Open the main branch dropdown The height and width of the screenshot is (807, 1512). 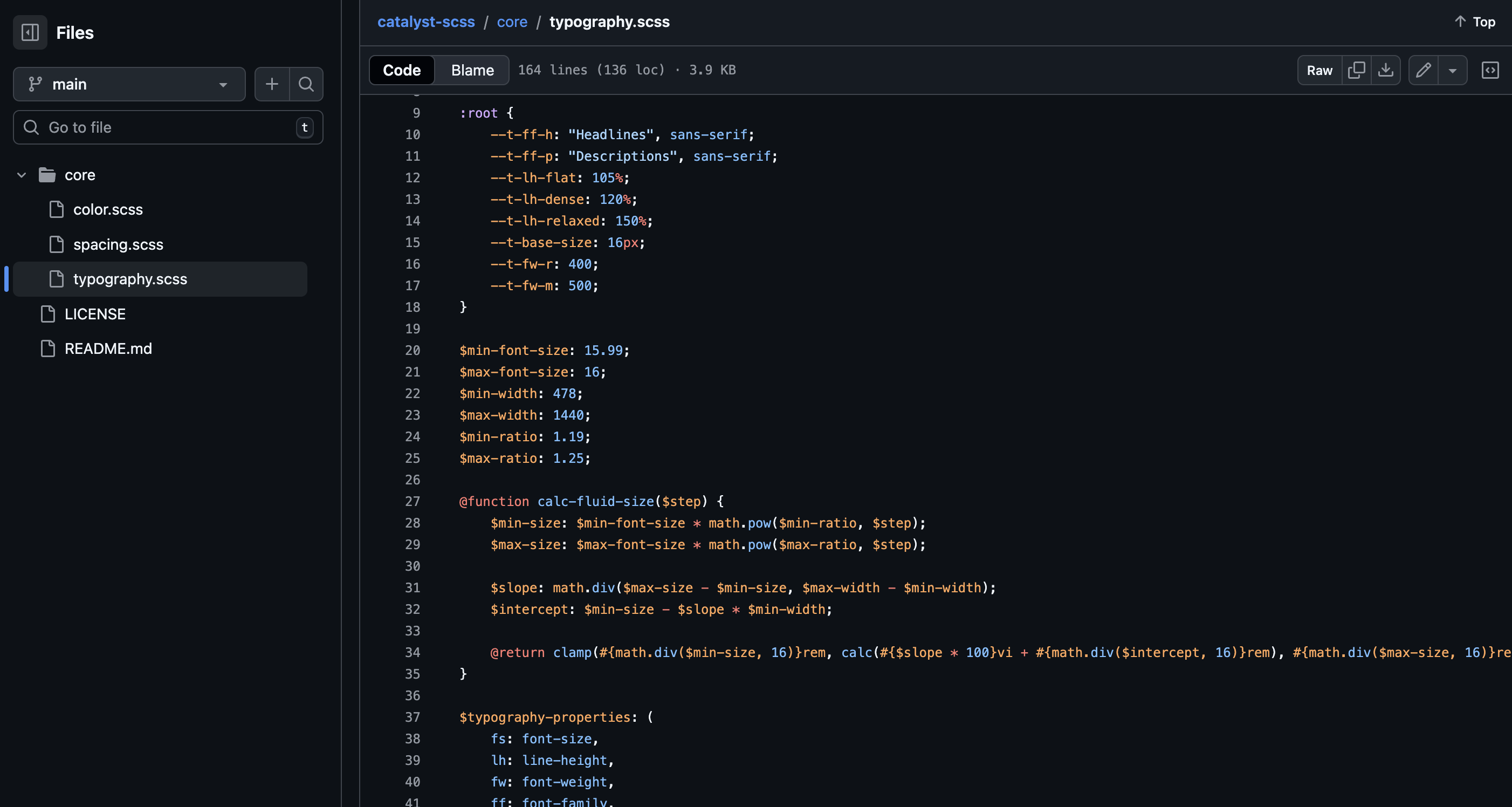pyautogui.click(x=128, y=84)
